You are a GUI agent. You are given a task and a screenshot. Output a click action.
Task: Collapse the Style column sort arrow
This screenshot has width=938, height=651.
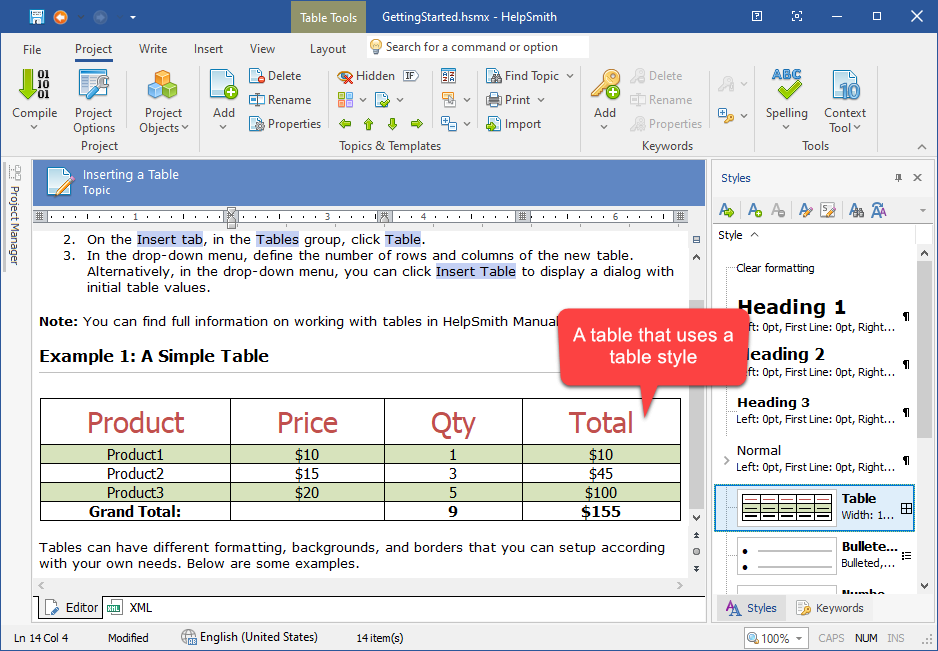click(x=754, y=235)
